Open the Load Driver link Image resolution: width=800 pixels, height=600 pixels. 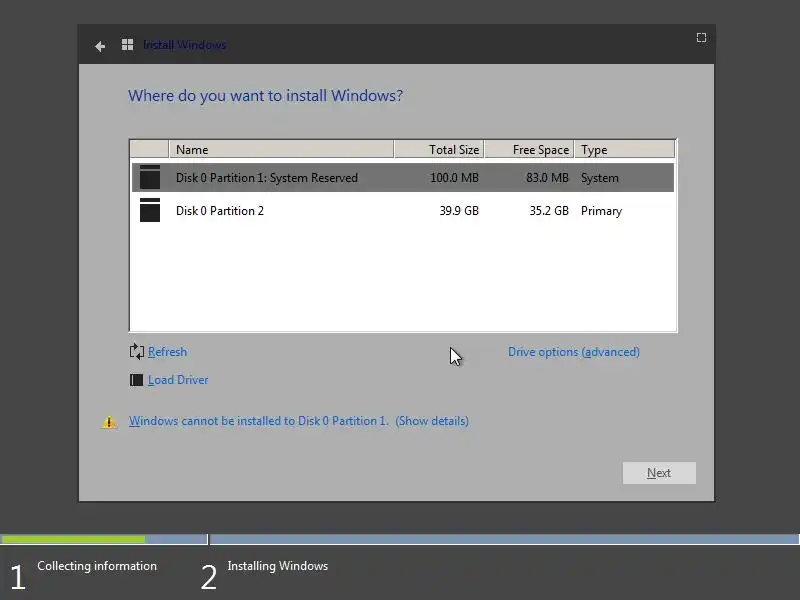point(178,380)
